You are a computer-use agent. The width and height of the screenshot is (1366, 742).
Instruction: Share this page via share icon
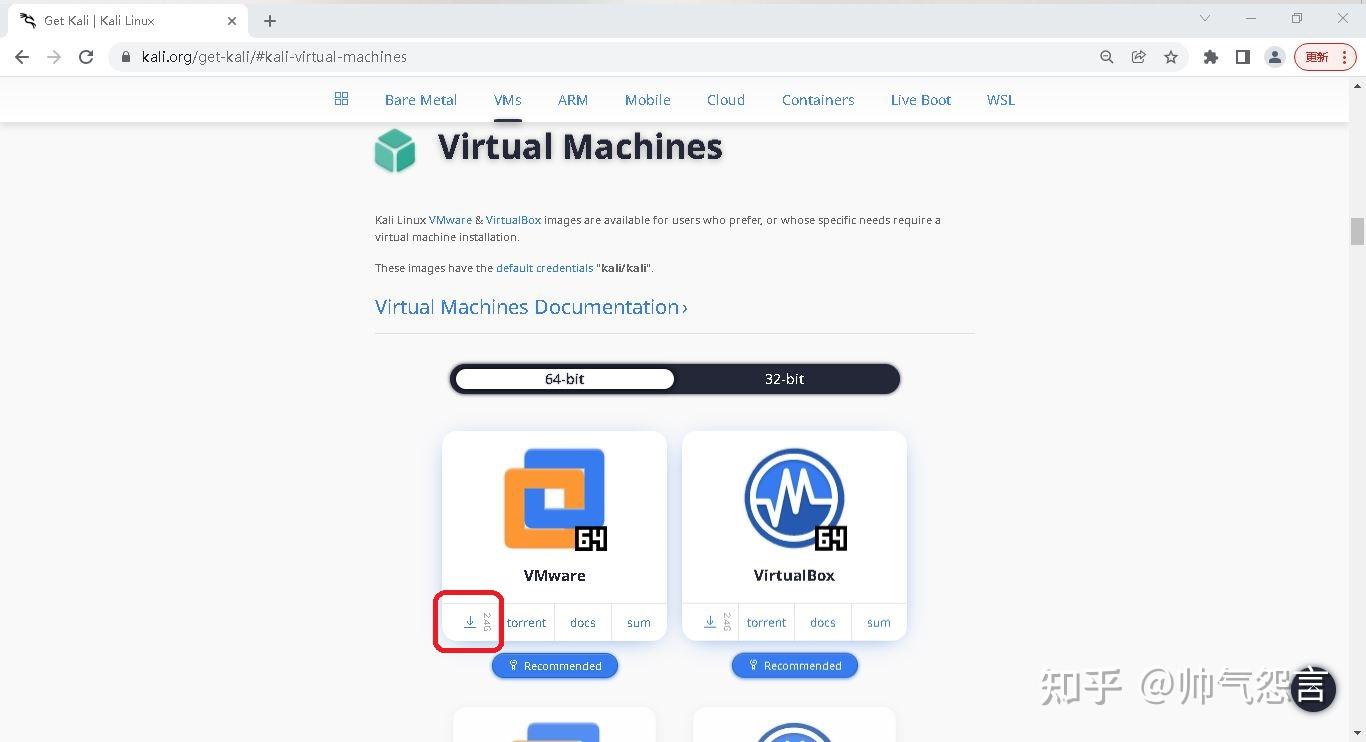tap(1138, 57)
